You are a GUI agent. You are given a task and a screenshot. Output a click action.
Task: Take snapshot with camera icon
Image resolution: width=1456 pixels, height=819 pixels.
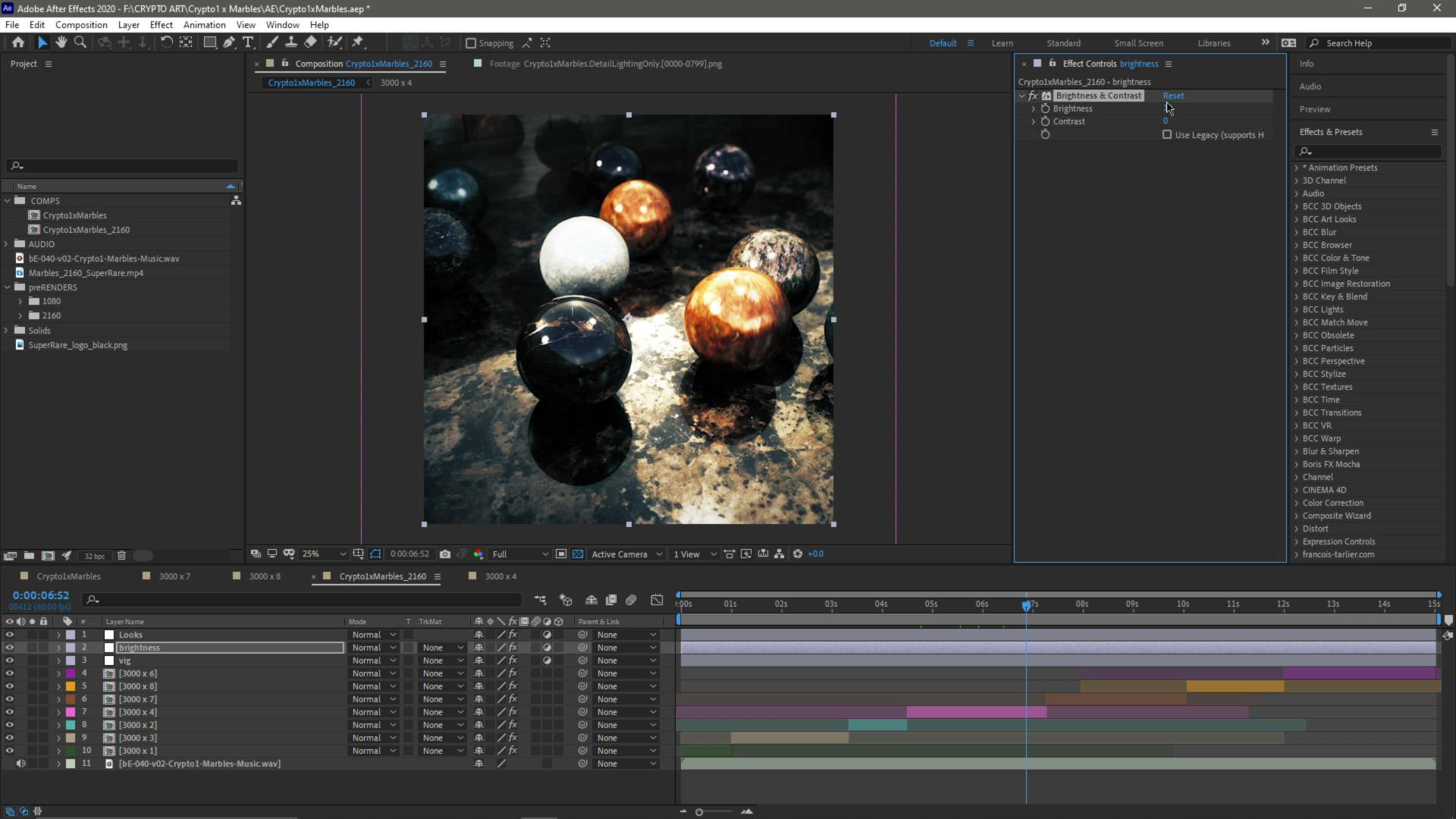(445, 554)
